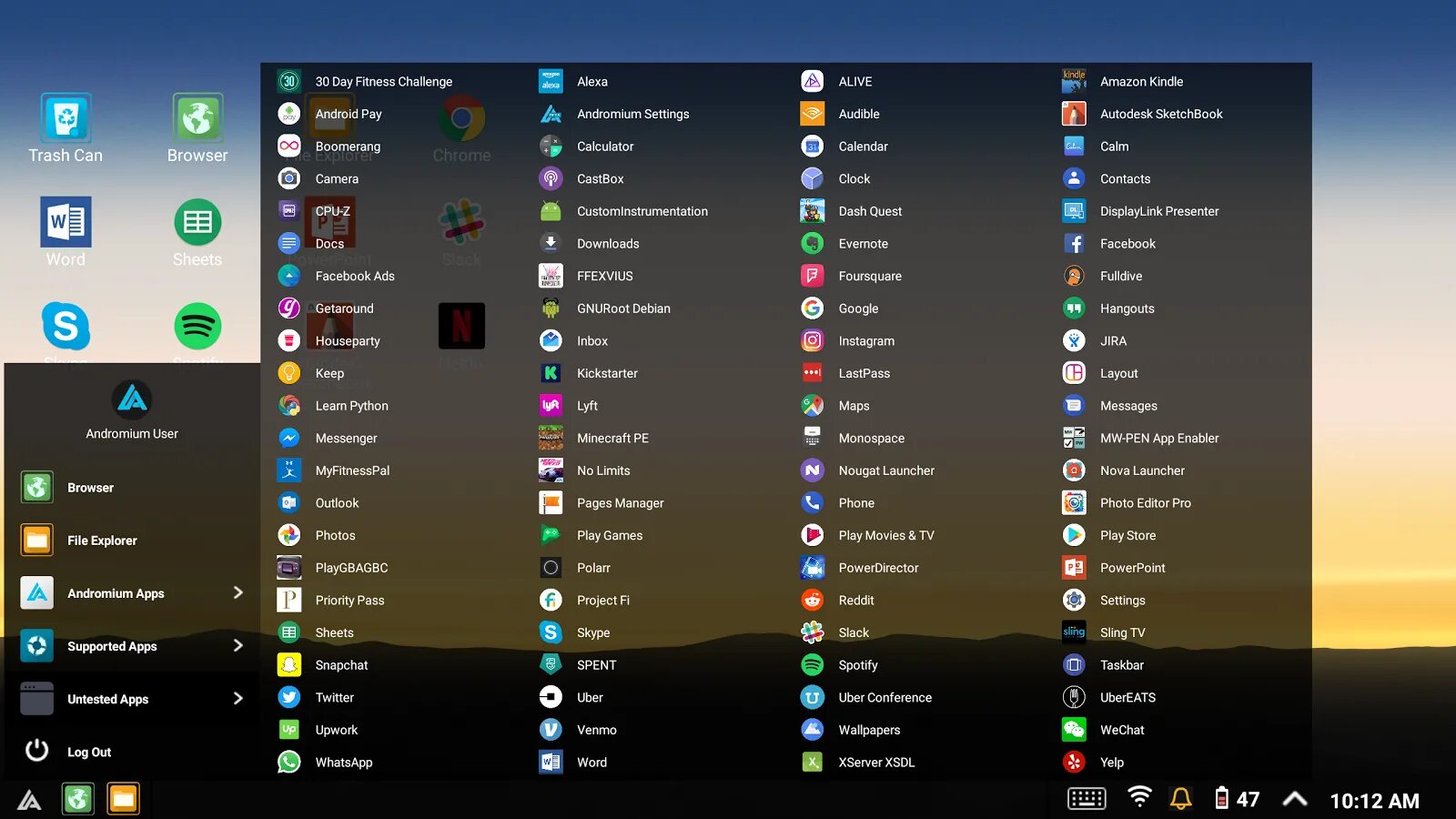Click the Skype desktop icon
The width and height of the screenshot is (1456, 819).
tap(66, 326)
